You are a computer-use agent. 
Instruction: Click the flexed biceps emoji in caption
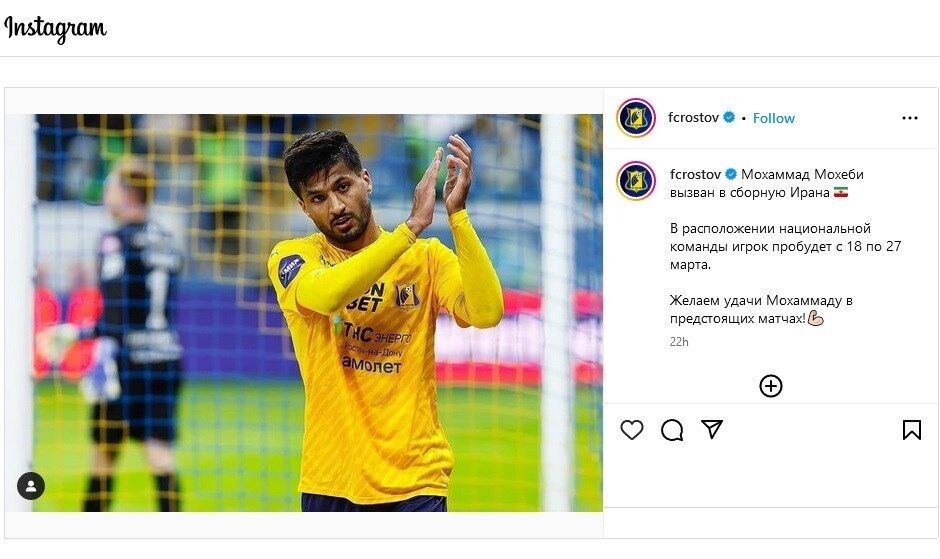(815, 319)
